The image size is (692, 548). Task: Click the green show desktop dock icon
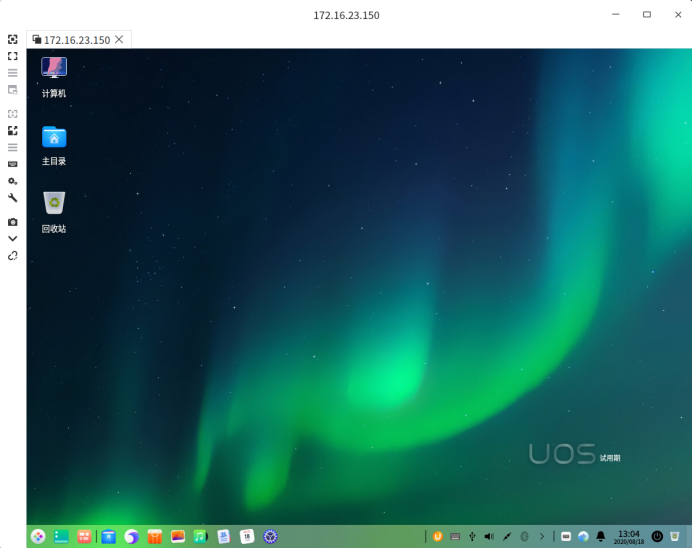[x=61, y=537]
